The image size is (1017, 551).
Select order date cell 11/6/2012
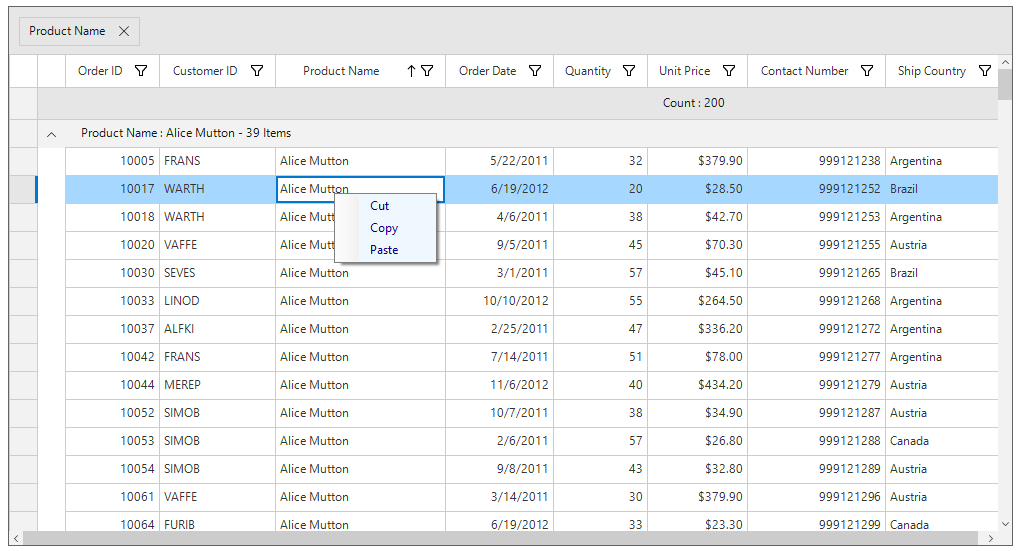[x=499, y=385]
